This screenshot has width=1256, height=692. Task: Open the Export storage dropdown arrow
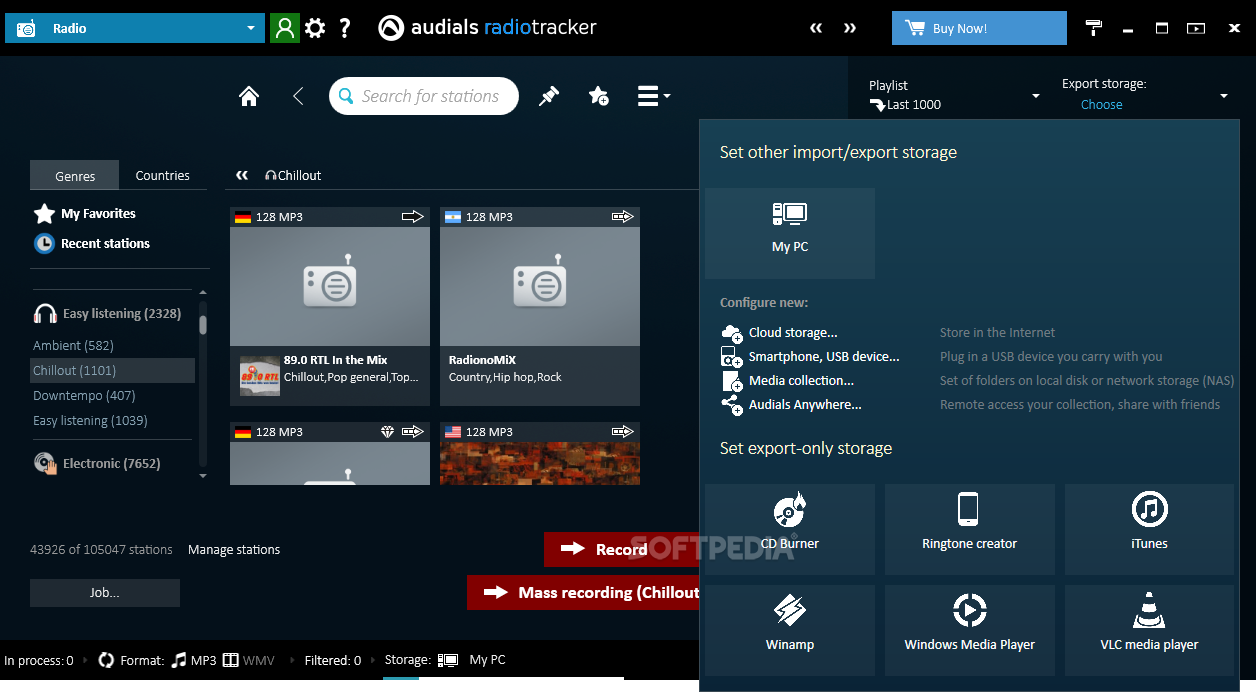click(1224, 96)
